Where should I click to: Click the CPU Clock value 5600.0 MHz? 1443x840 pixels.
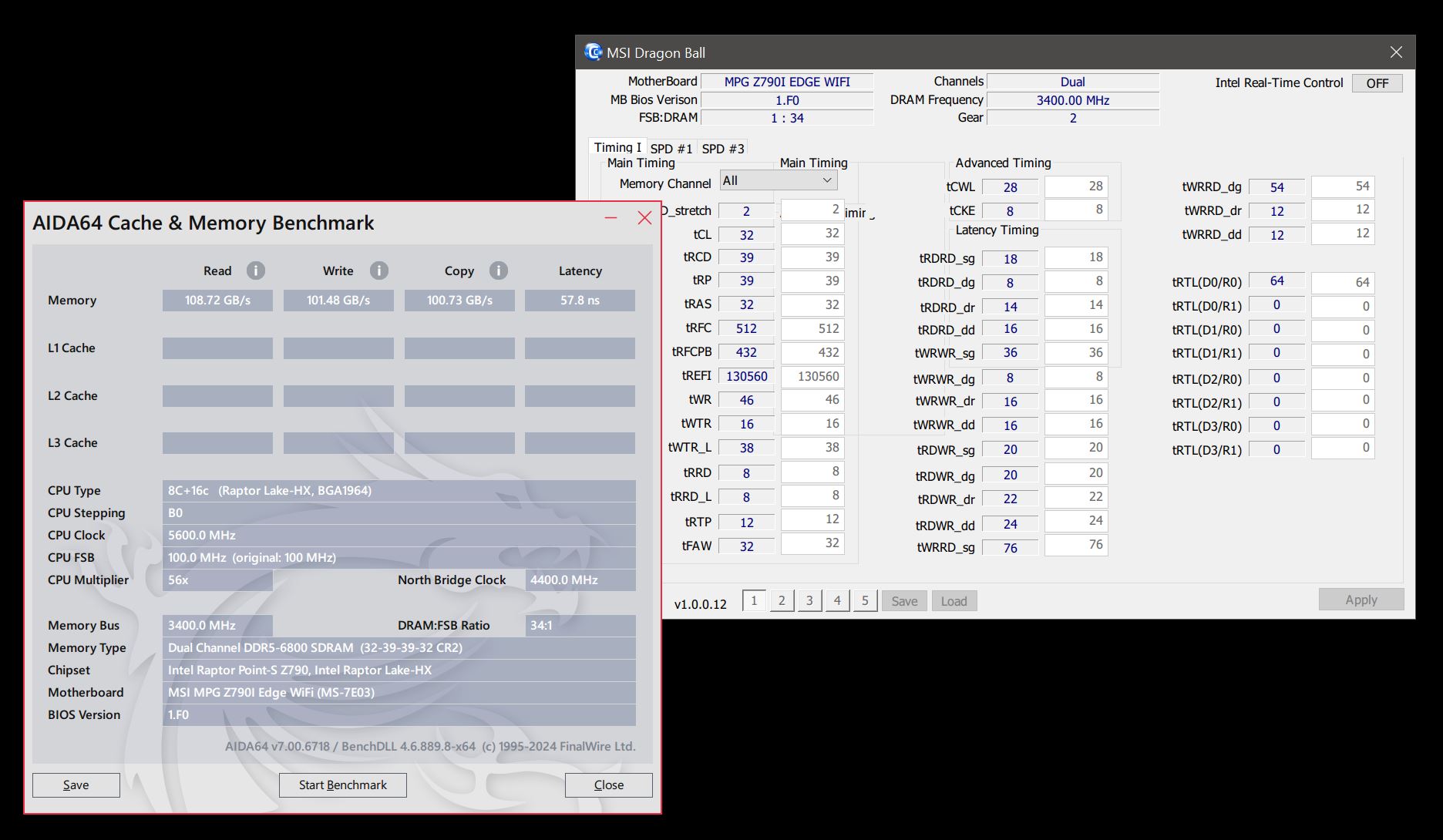point(399,536)
